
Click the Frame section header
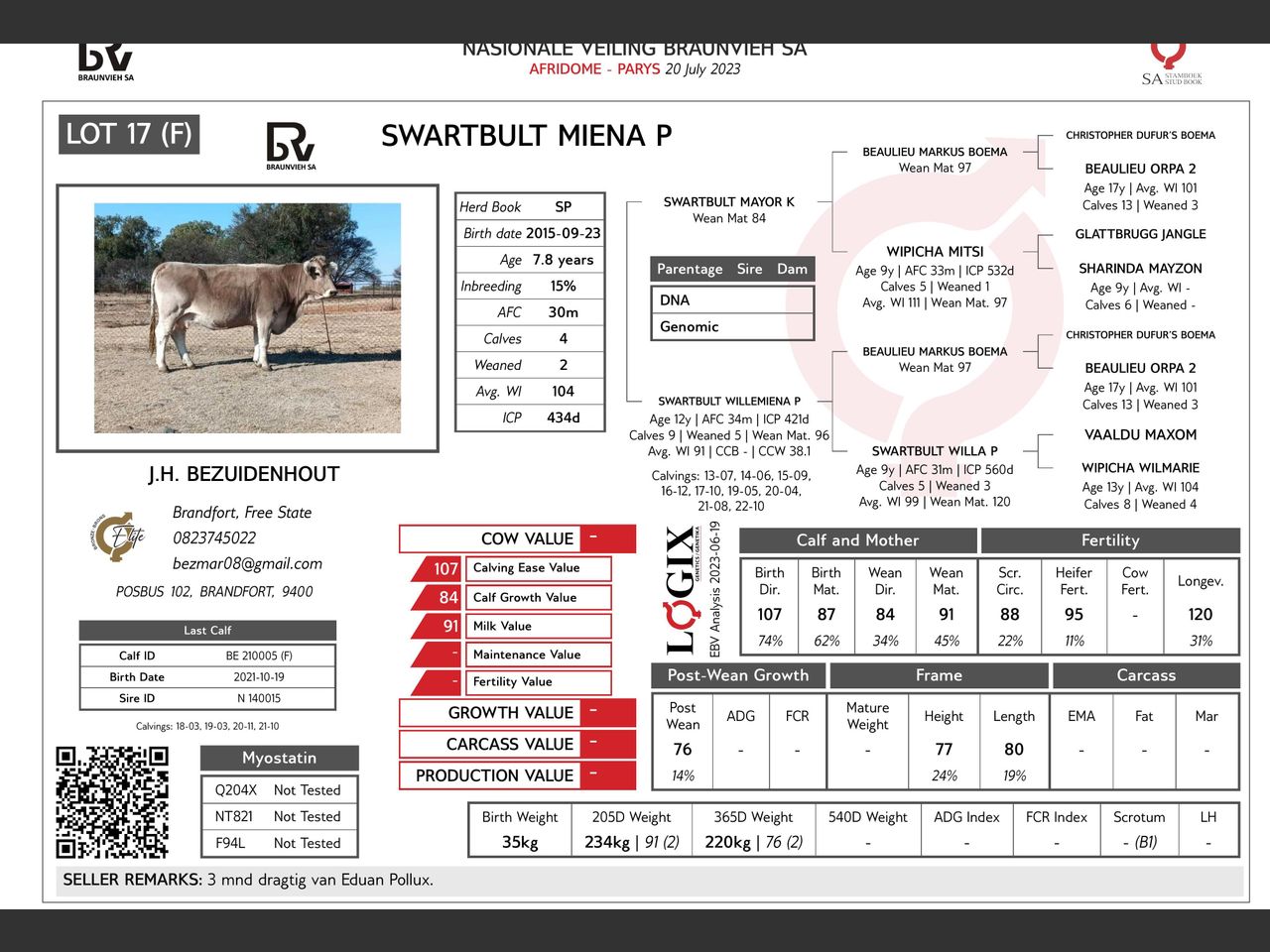pyautogui.click(x=939, y=675)
